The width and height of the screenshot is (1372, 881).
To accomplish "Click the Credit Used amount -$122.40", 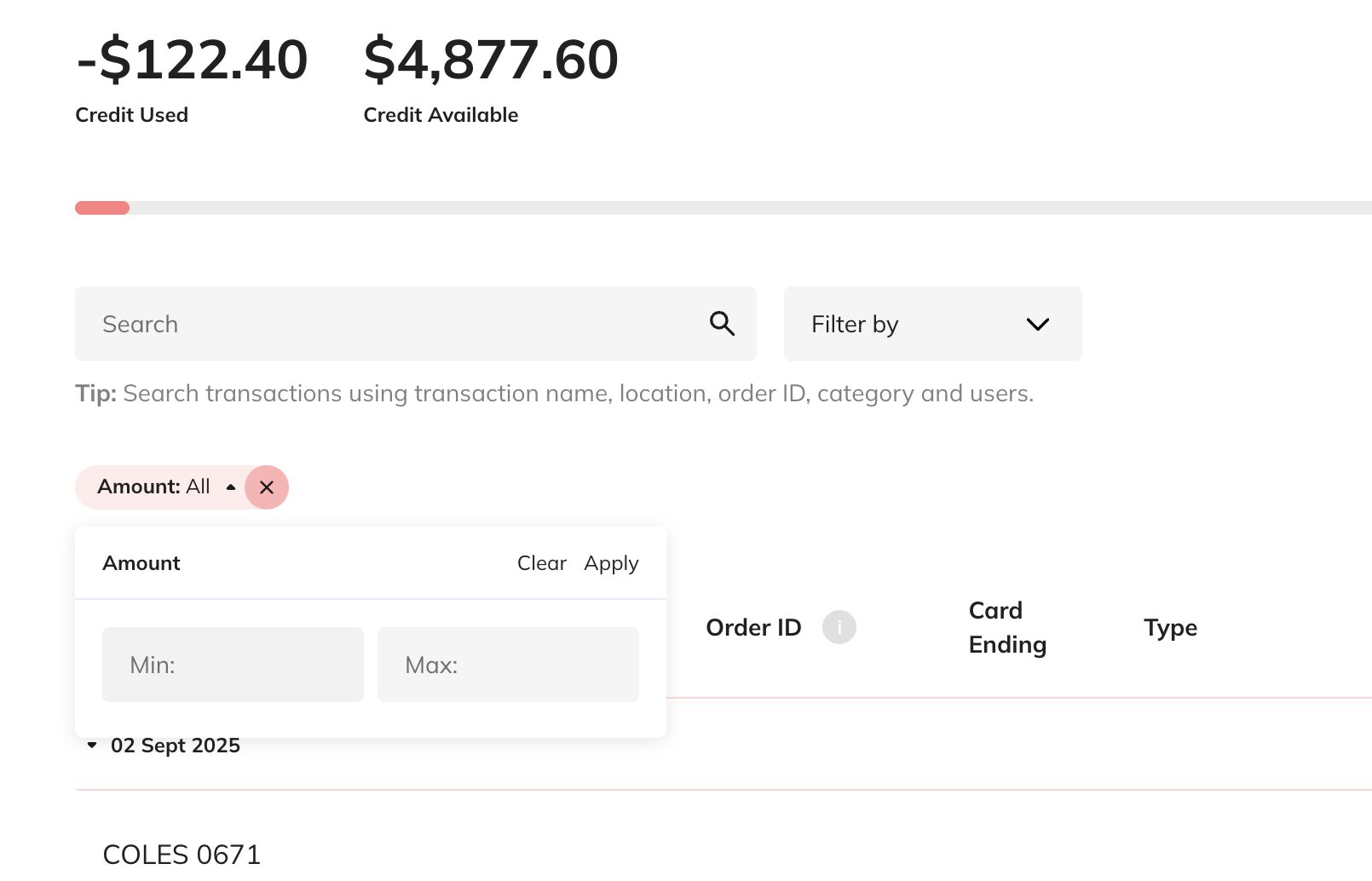I will pyautogui.click(x=192, y=60).
